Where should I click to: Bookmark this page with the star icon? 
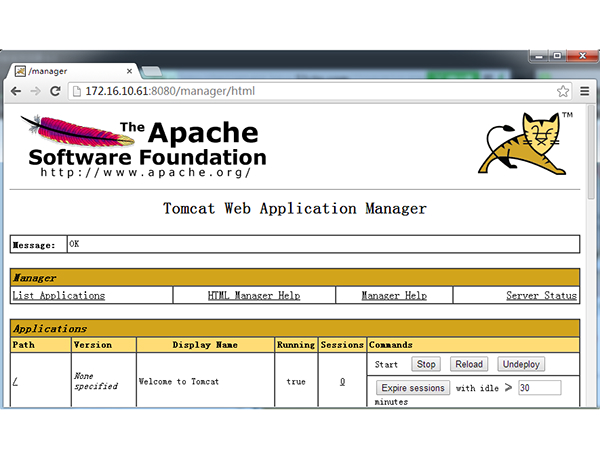(563, 91)
